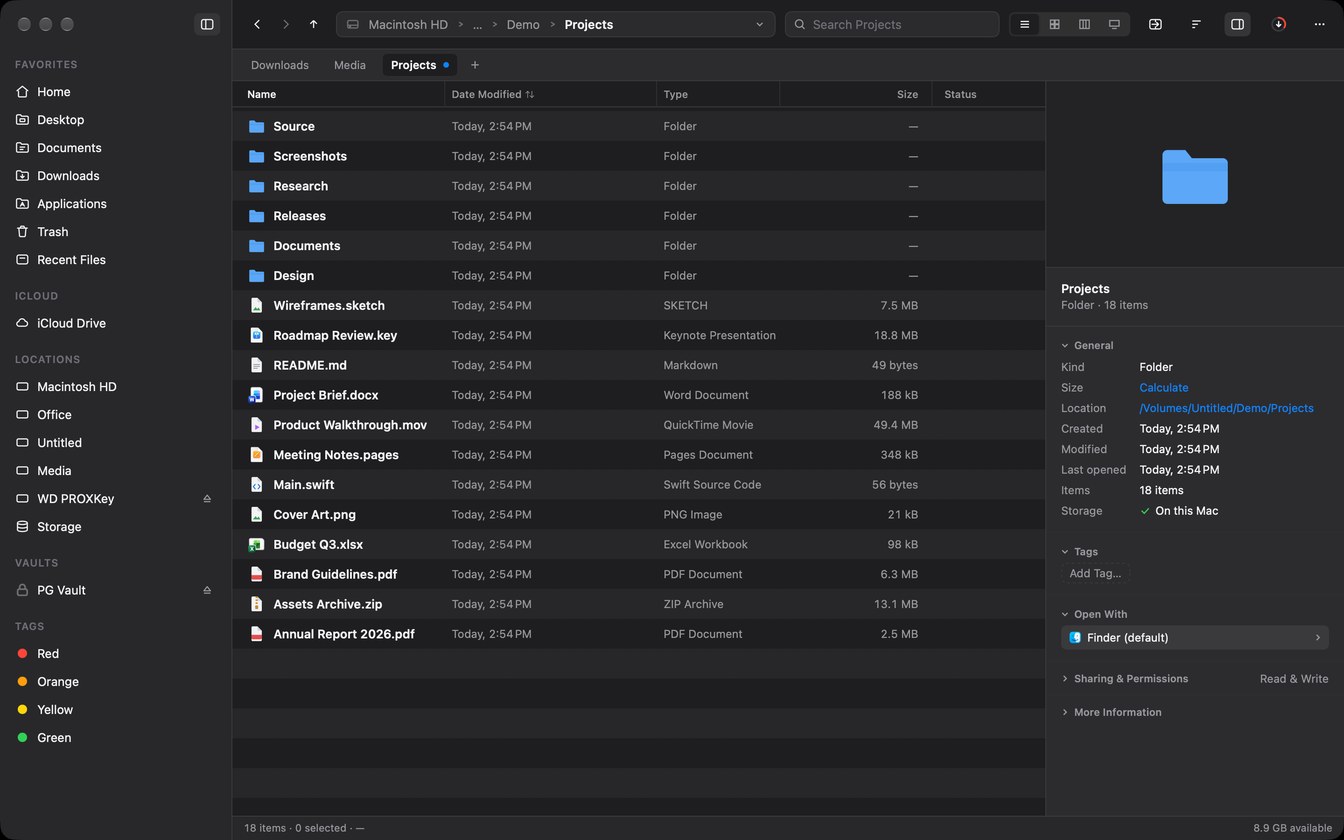The image size is (1344, 840).
Task: Select the Projects tab
Action: pyautogui.click(x=419, y=65)
